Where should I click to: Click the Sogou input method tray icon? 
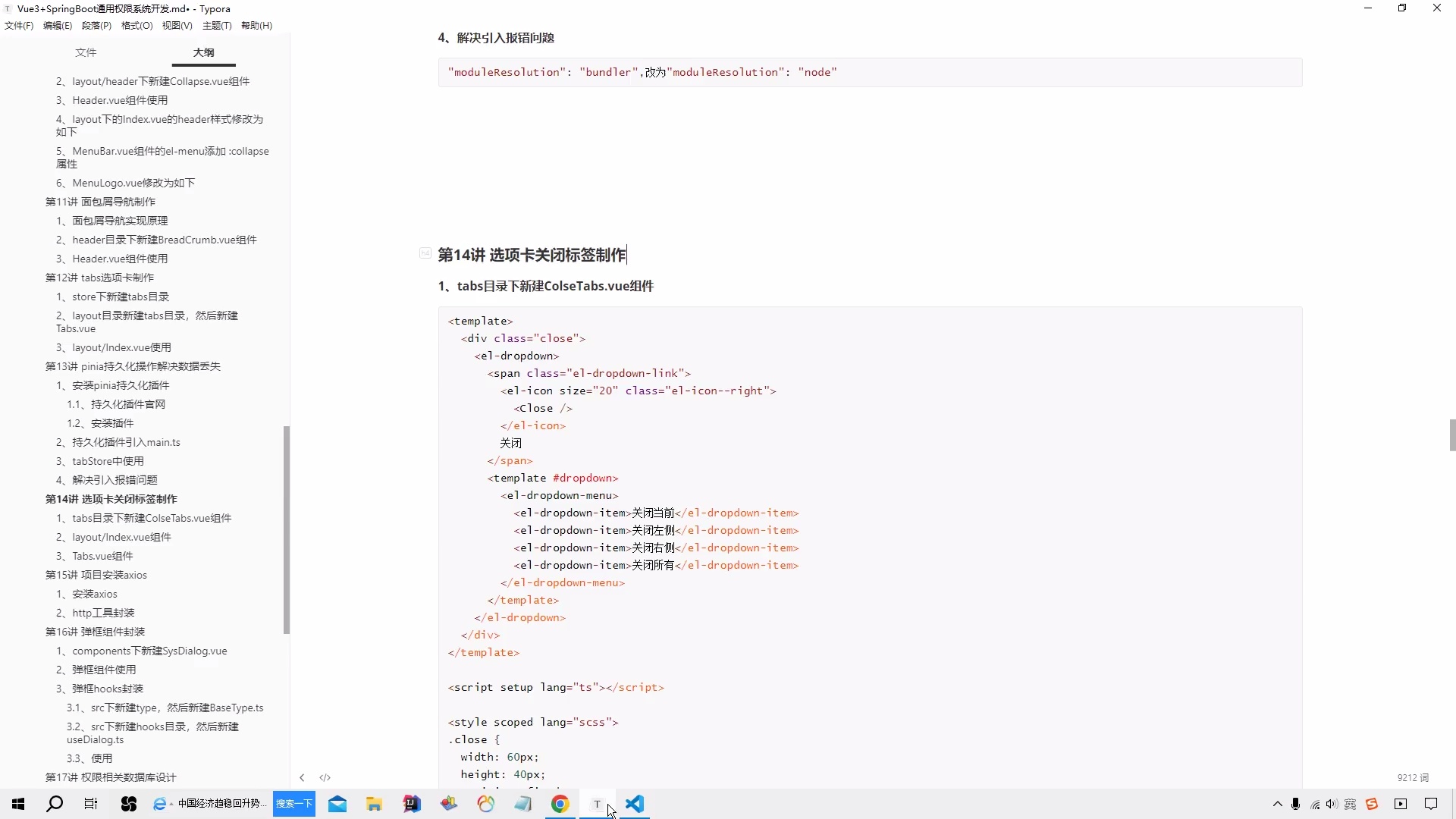click(x=1372, y=804)
